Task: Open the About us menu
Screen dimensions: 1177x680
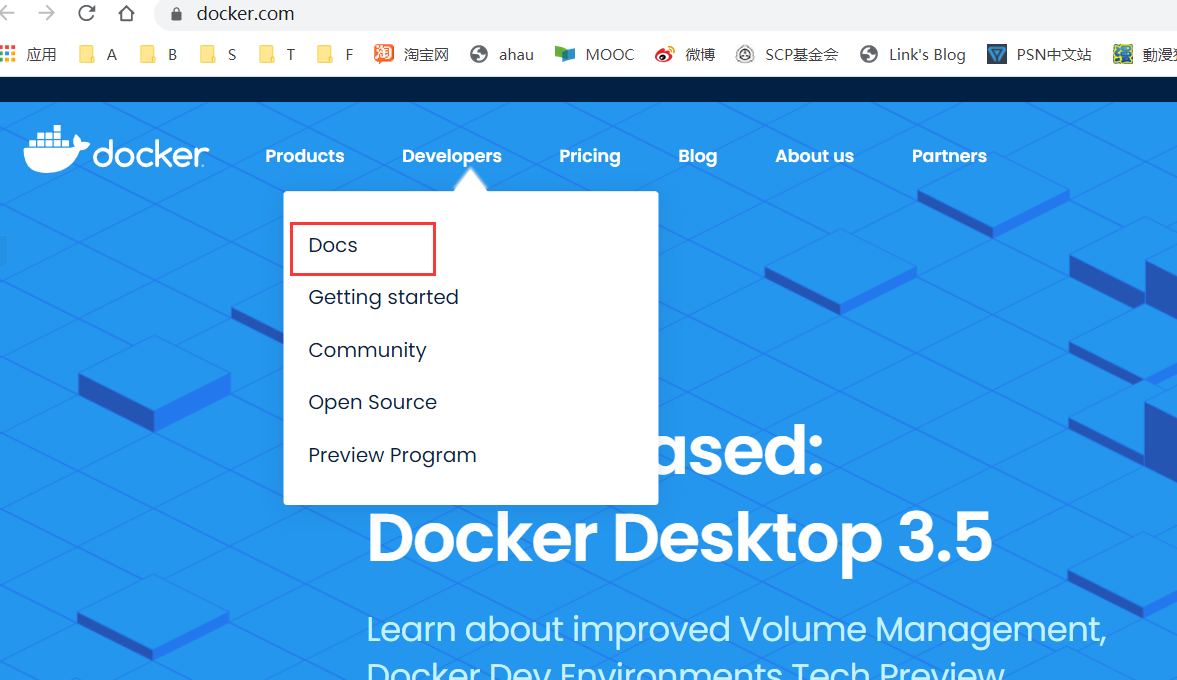Action: [x=814, y=156]
